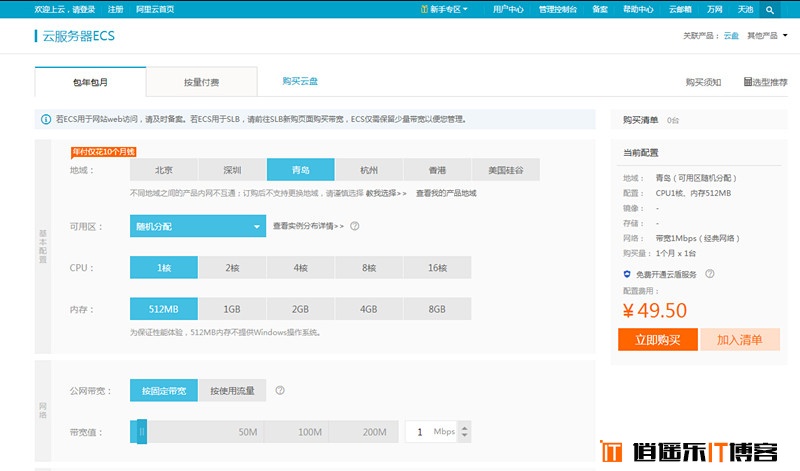
Task: Choose 按使用流量 billing mode
Action: [232, 390]
